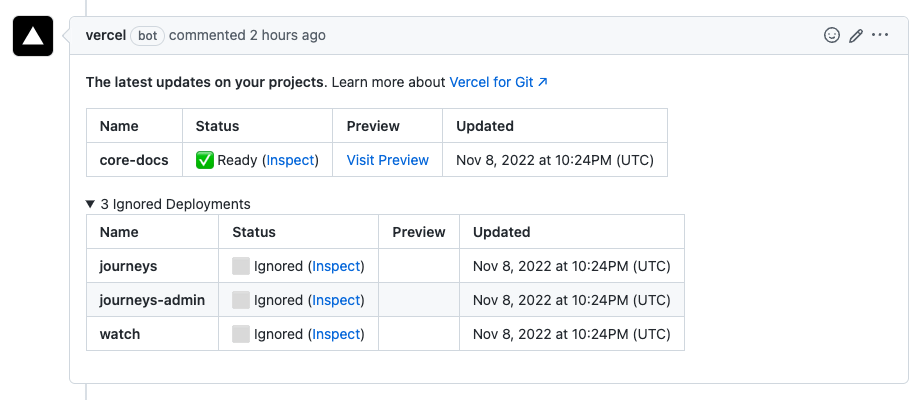
Task: Edit the comment with pencil icon
Action: click(x=856, y=35)
